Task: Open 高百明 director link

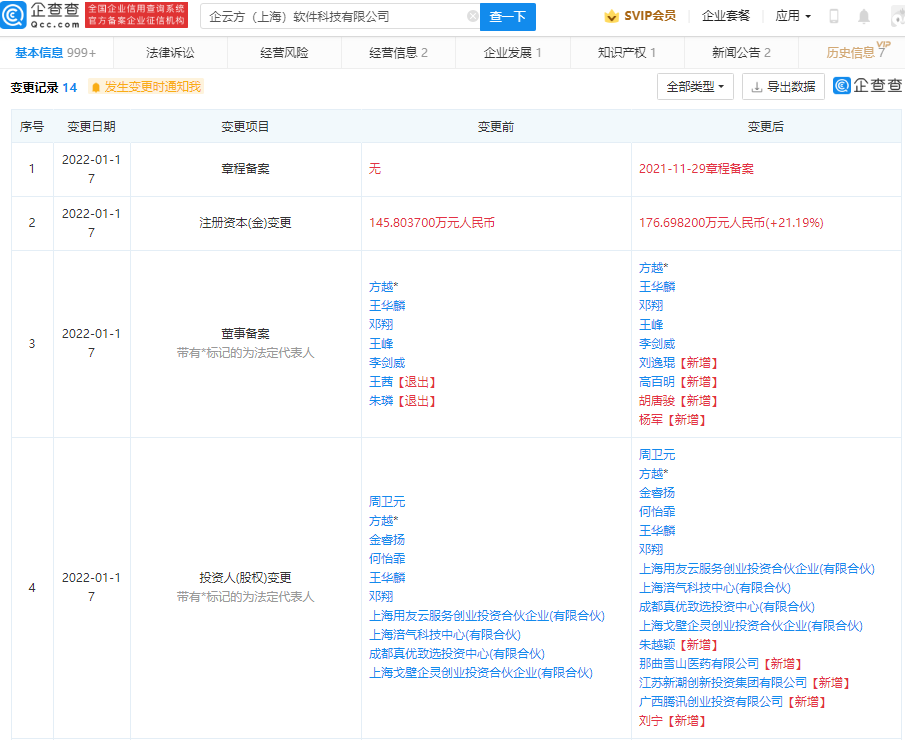Action: point(657,382)
